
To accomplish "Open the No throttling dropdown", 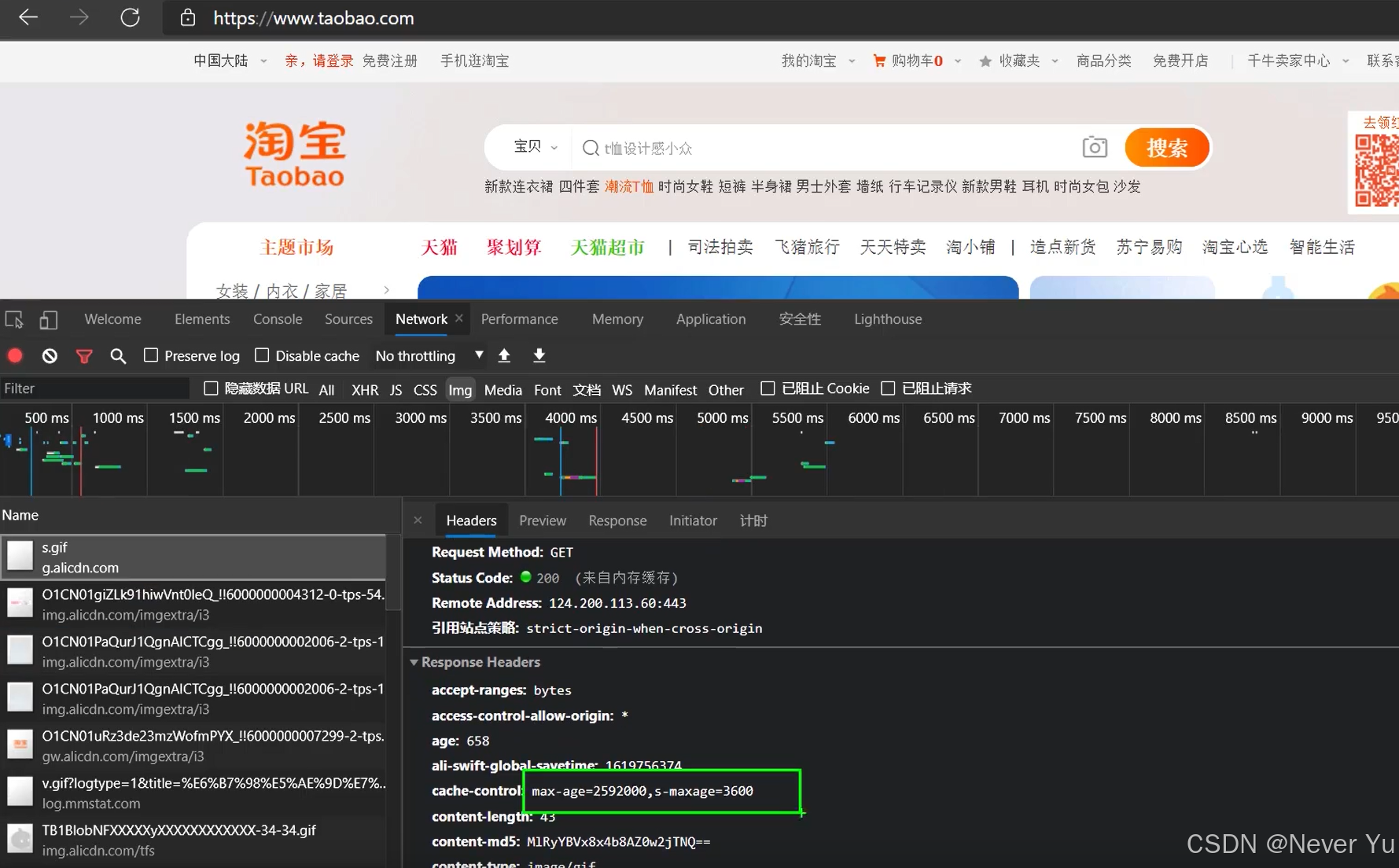I will (x=429, y=355).
